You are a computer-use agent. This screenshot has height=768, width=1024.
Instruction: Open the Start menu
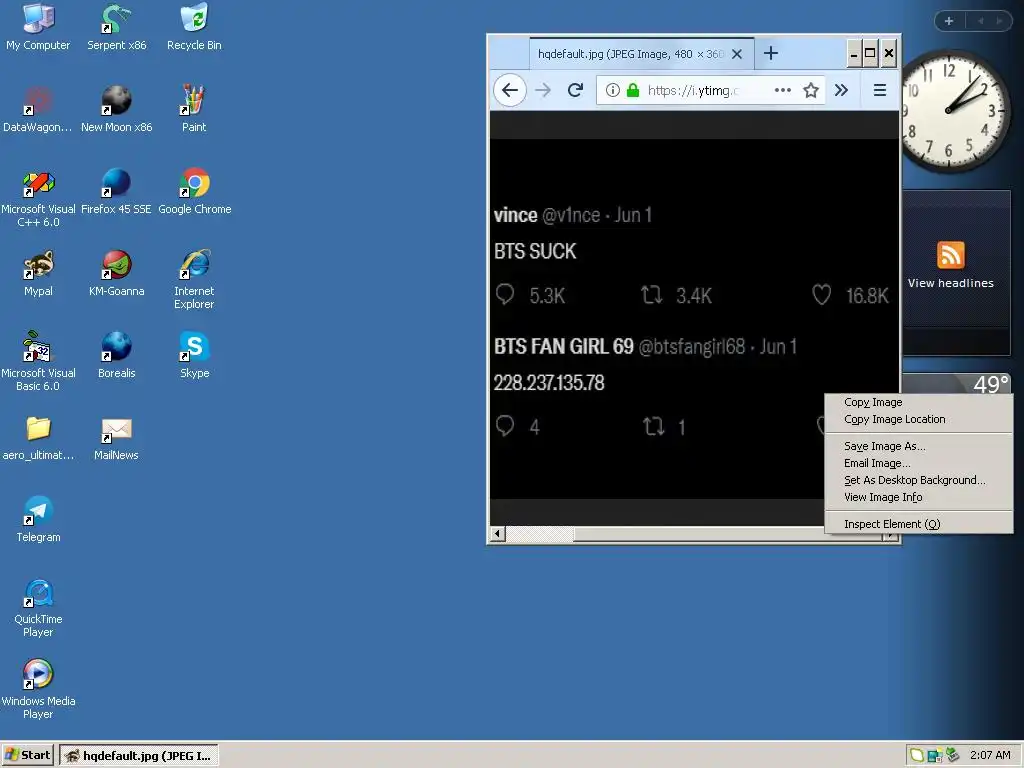(28, 755)
